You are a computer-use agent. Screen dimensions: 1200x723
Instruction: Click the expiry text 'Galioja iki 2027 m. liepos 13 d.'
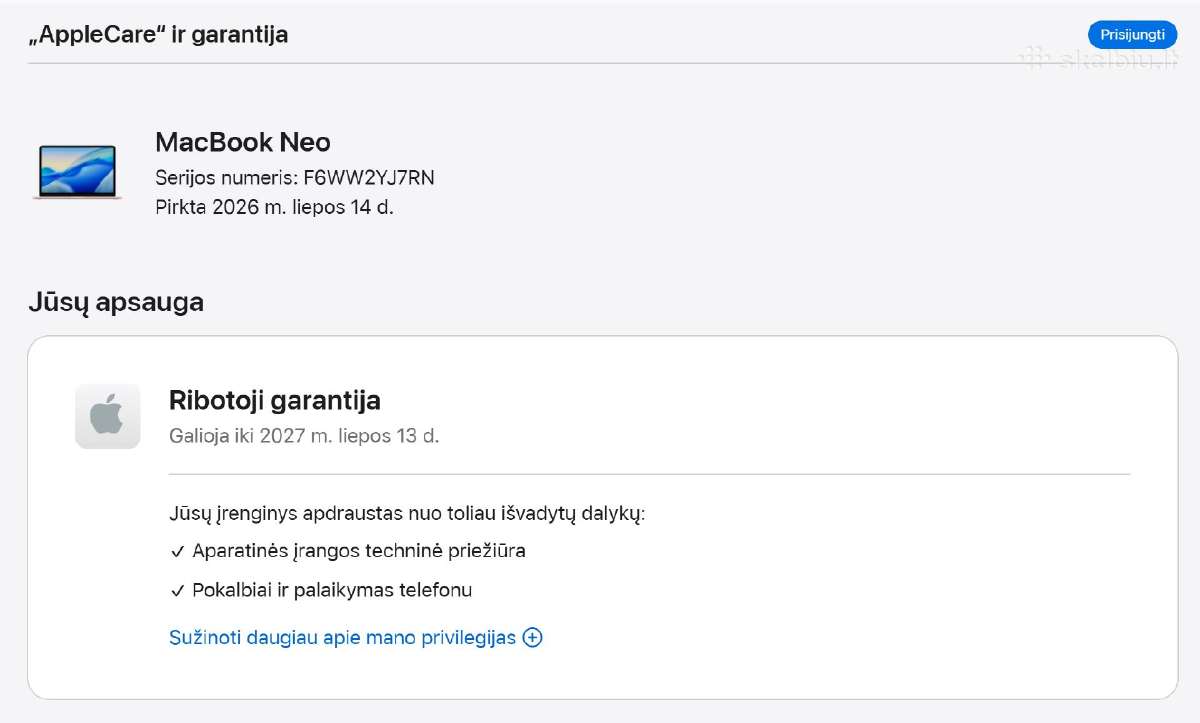tap(304, 436)
